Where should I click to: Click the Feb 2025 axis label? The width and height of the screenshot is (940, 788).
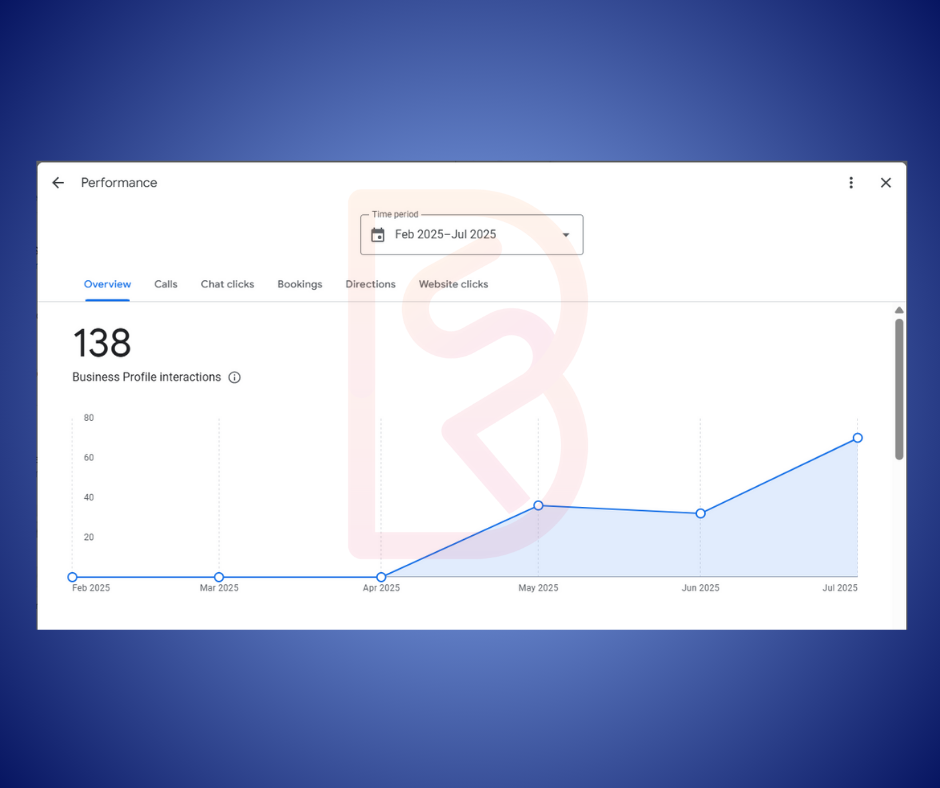pos(91,588)
